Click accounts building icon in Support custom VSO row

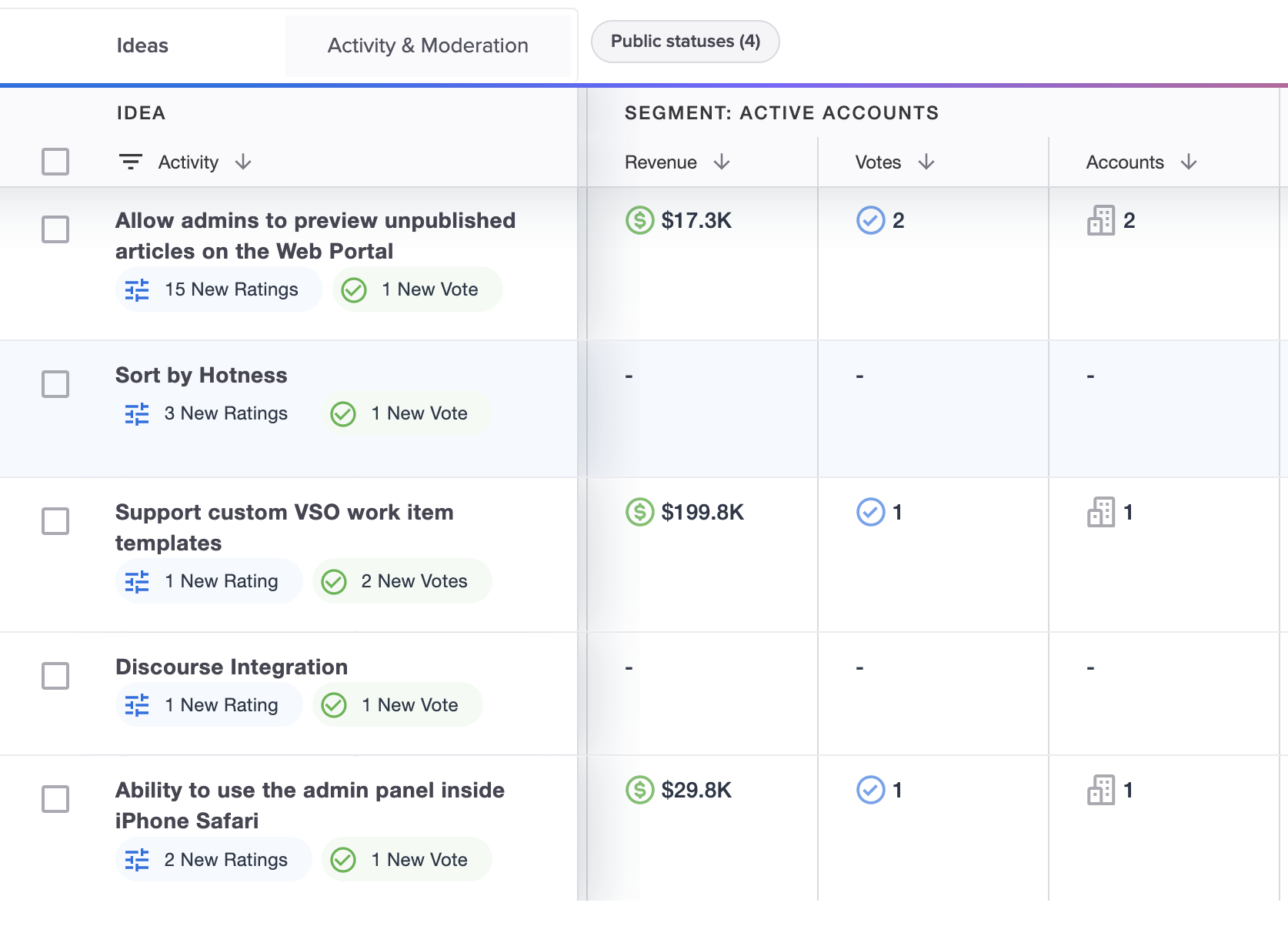(1101, 512)
